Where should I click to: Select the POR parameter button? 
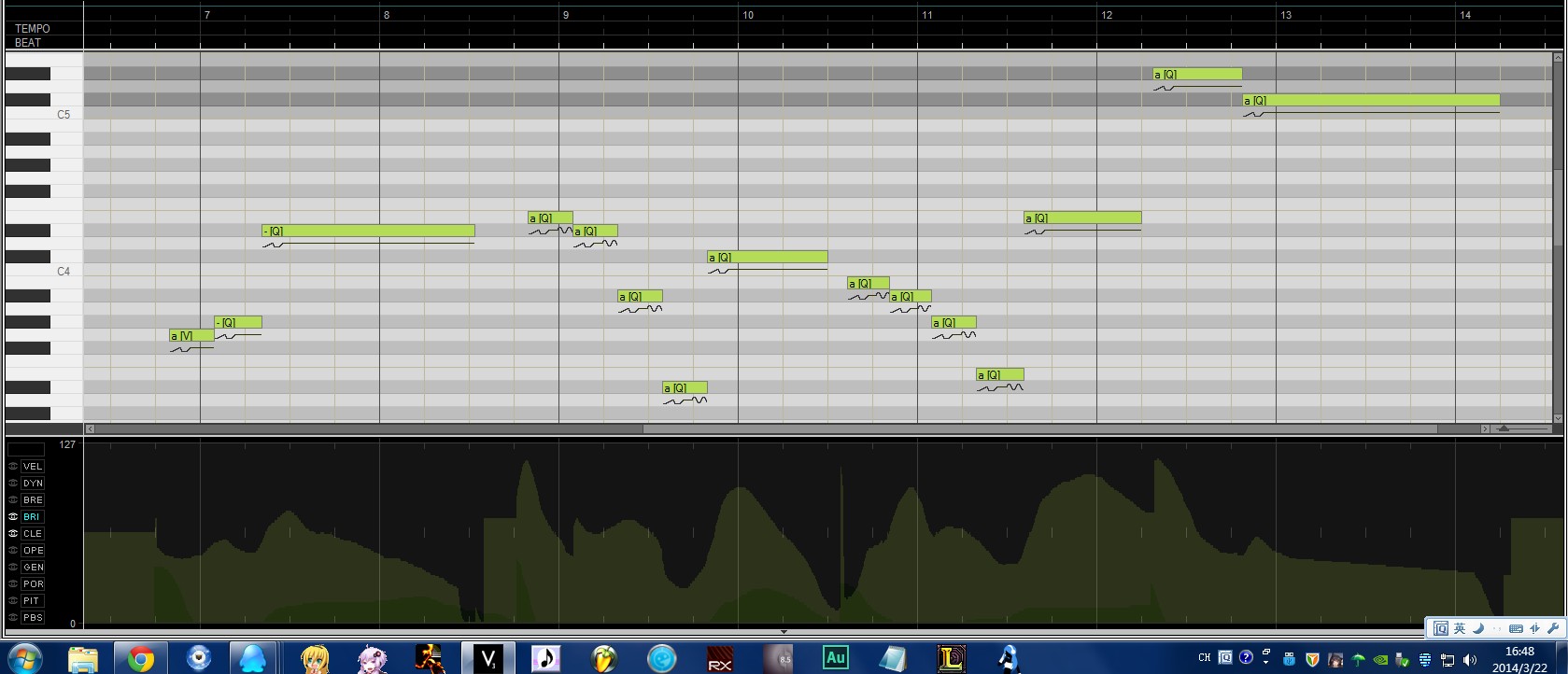pyautogui.click(x=33, y=583)
